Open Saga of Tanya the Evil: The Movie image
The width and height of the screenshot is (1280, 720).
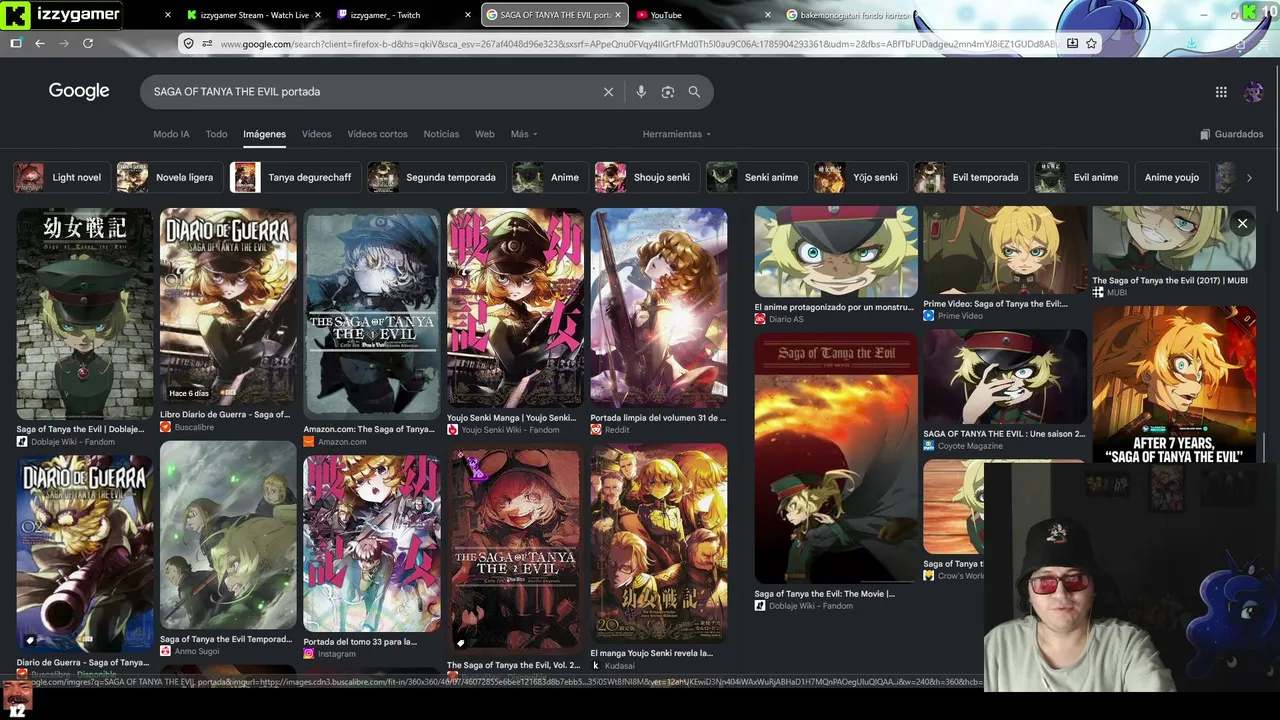(x=836, y=458)
